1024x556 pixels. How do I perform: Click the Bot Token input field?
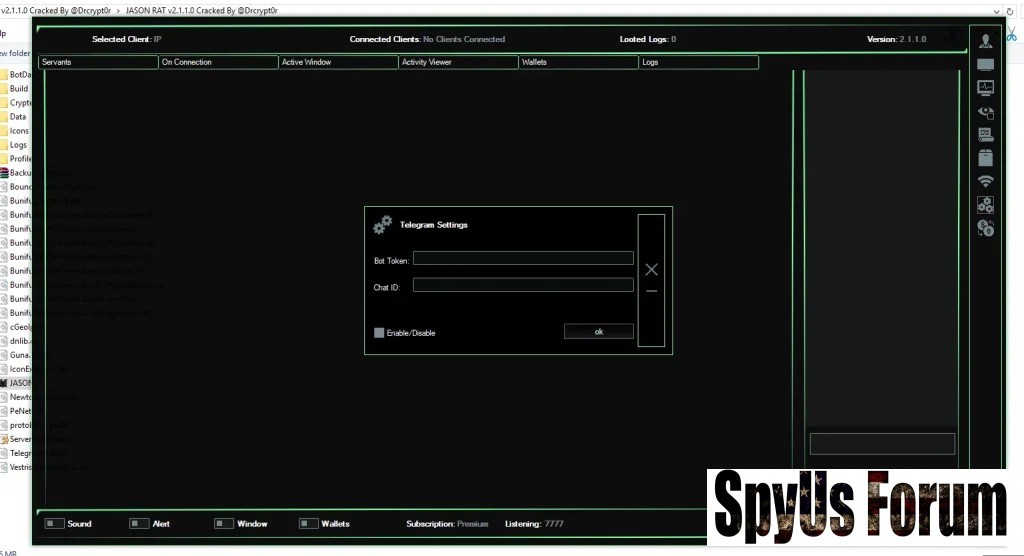pyautogui.click(x=523, y=259)
